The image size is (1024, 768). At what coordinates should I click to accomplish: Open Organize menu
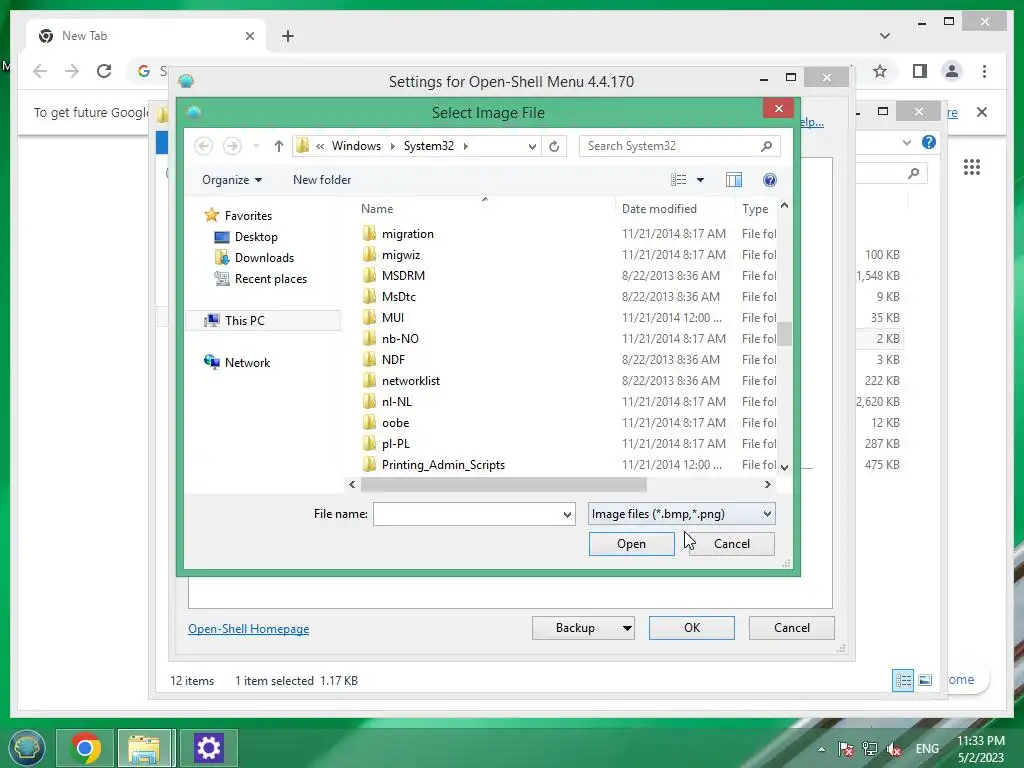coord(232,180)
